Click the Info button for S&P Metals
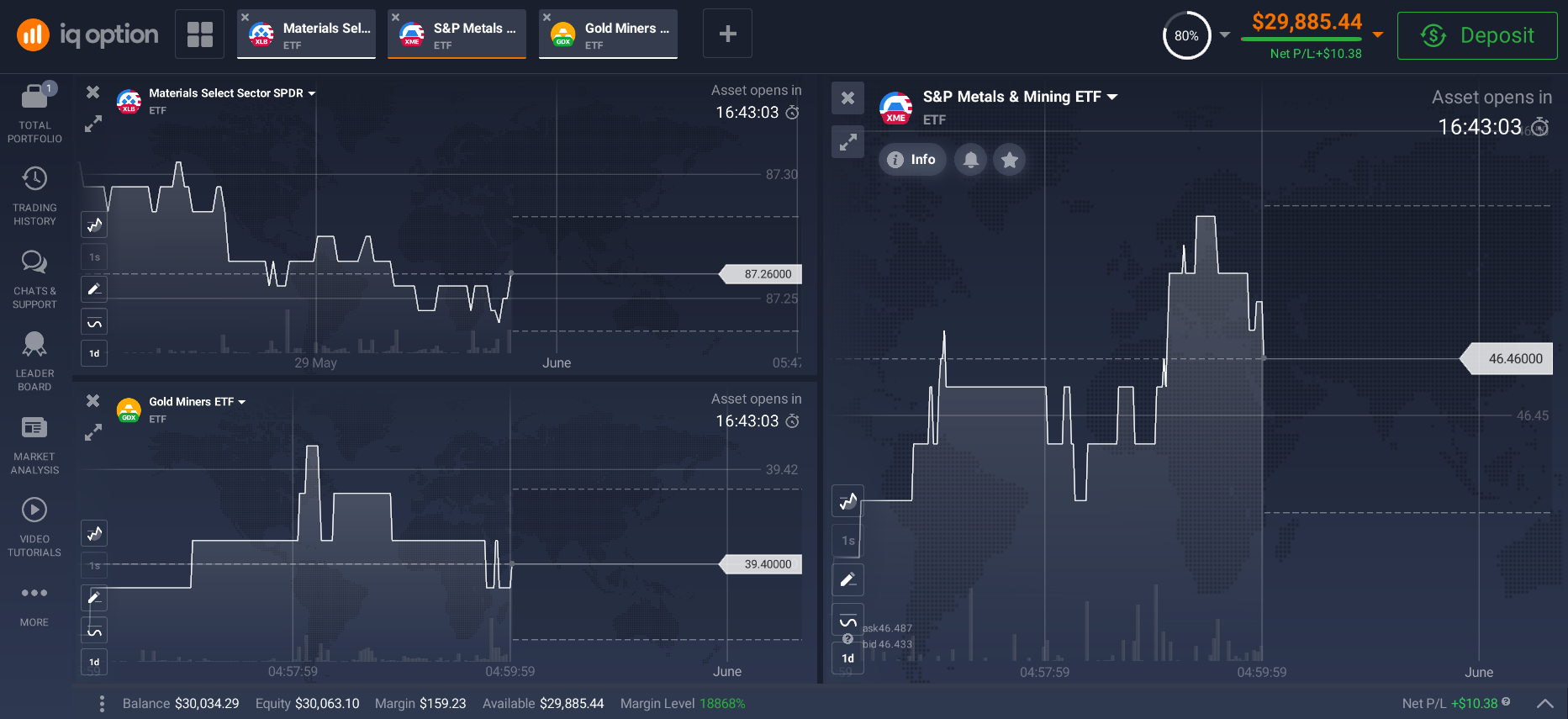1568x719 pixels. click(x=912, y=160)
